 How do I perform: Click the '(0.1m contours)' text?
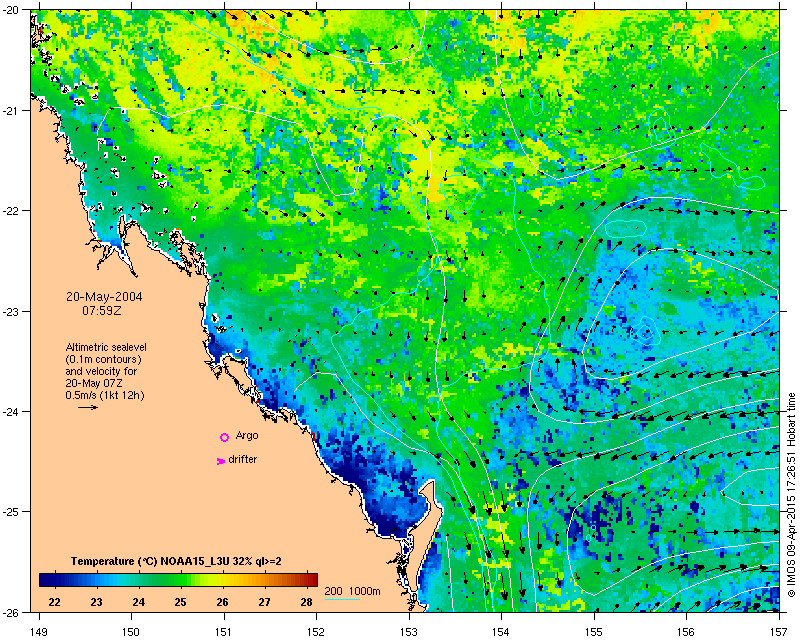103,359
